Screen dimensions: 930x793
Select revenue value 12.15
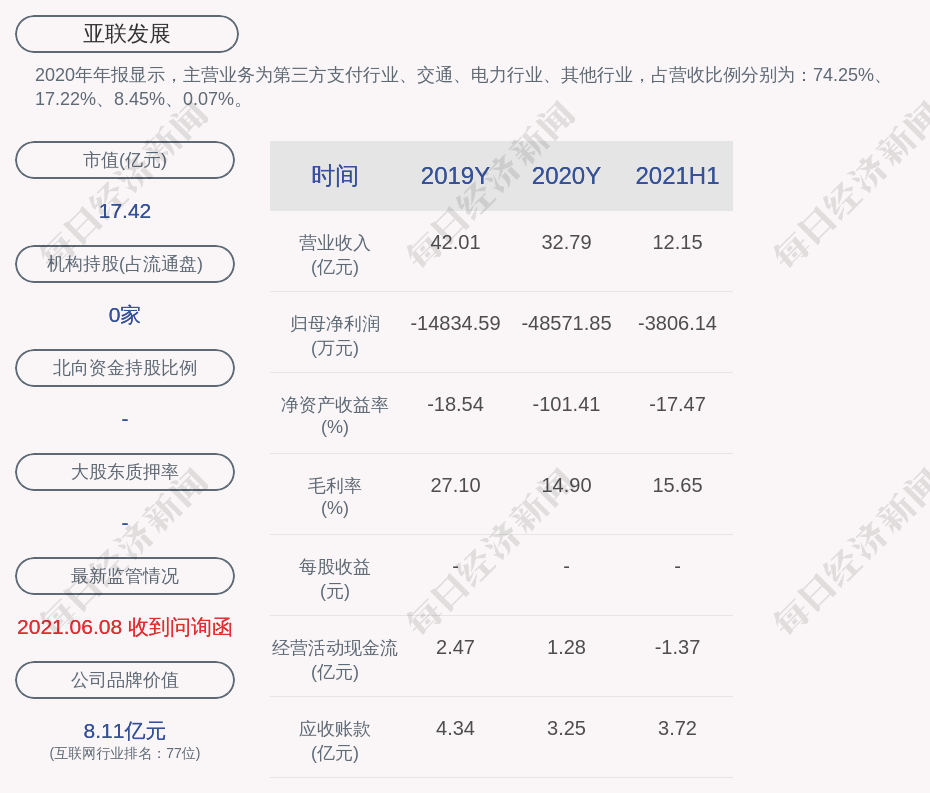677,243
